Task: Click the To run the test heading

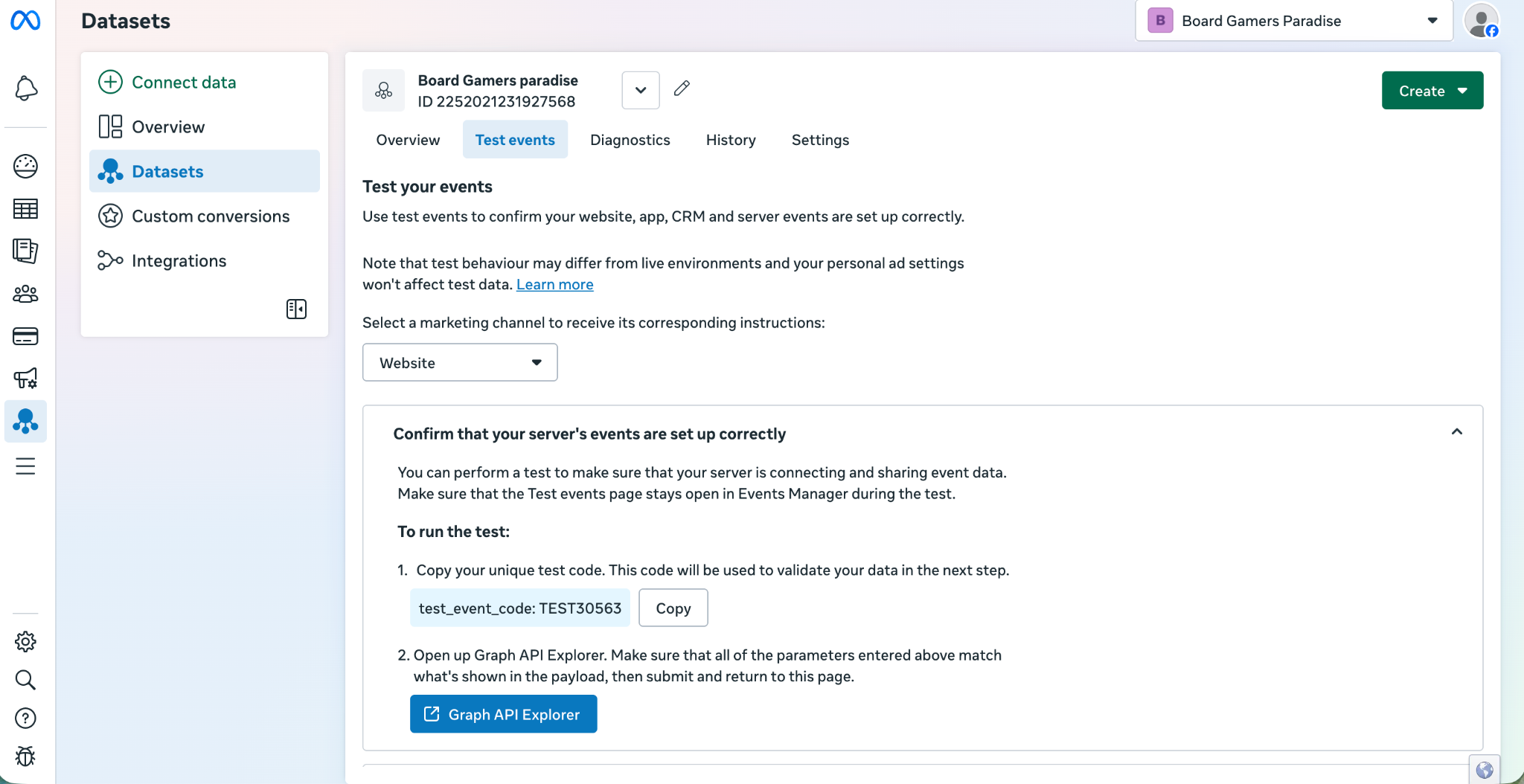Action: [x=453, y=531]
